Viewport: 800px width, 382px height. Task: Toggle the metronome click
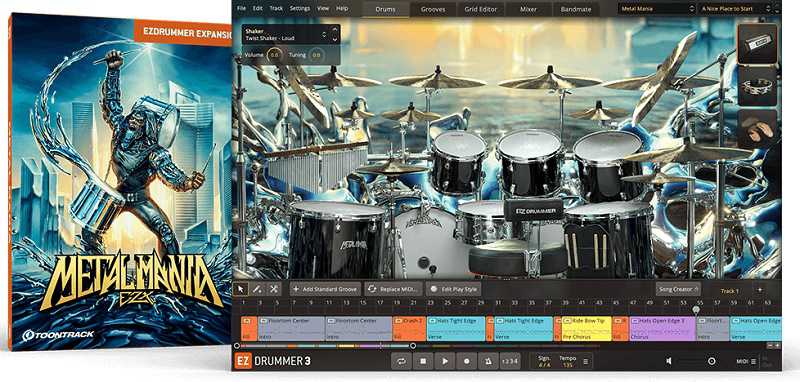[x=488, y=361]
